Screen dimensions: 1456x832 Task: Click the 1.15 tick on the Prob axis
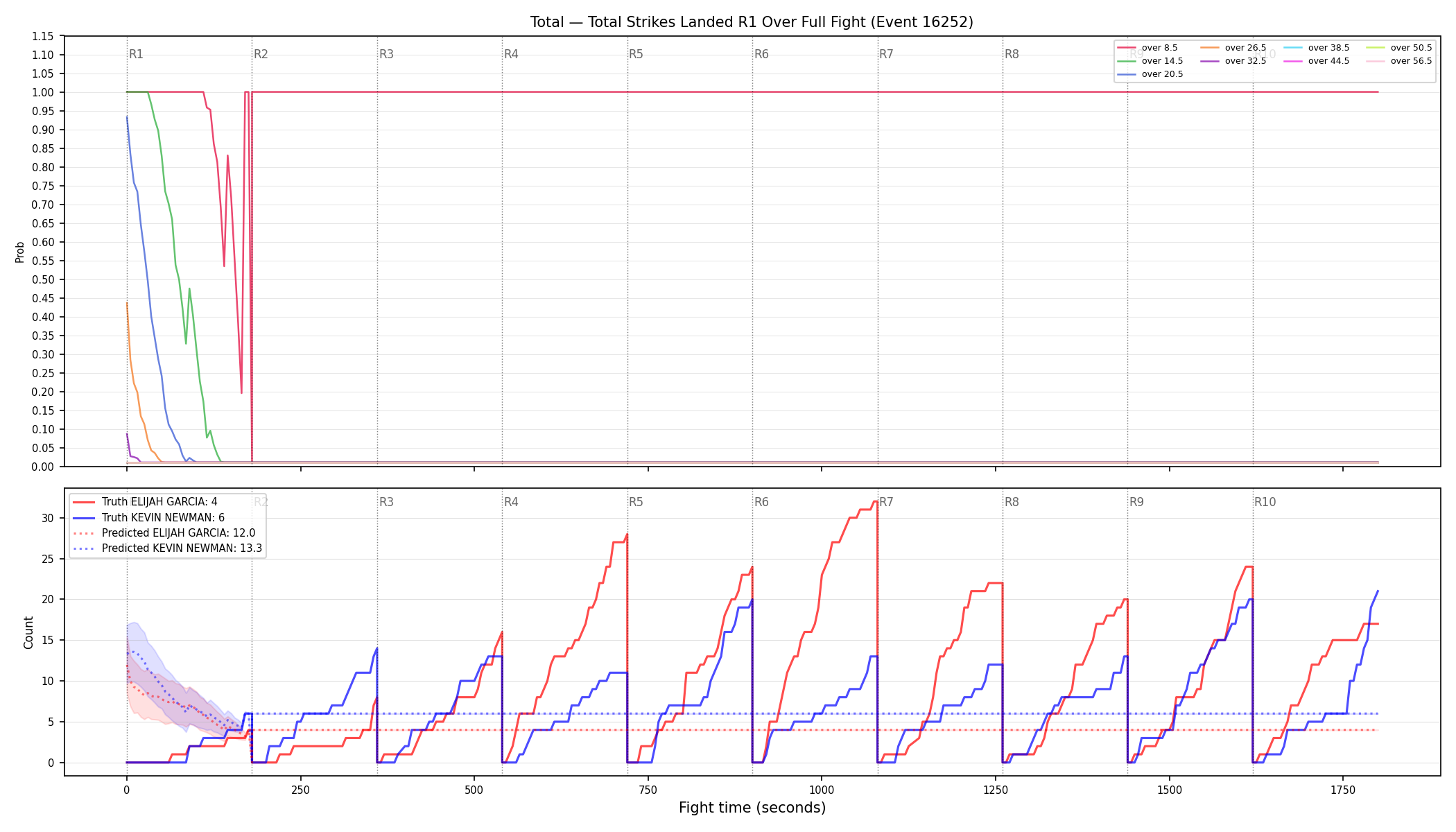click(x=43, y=36)
